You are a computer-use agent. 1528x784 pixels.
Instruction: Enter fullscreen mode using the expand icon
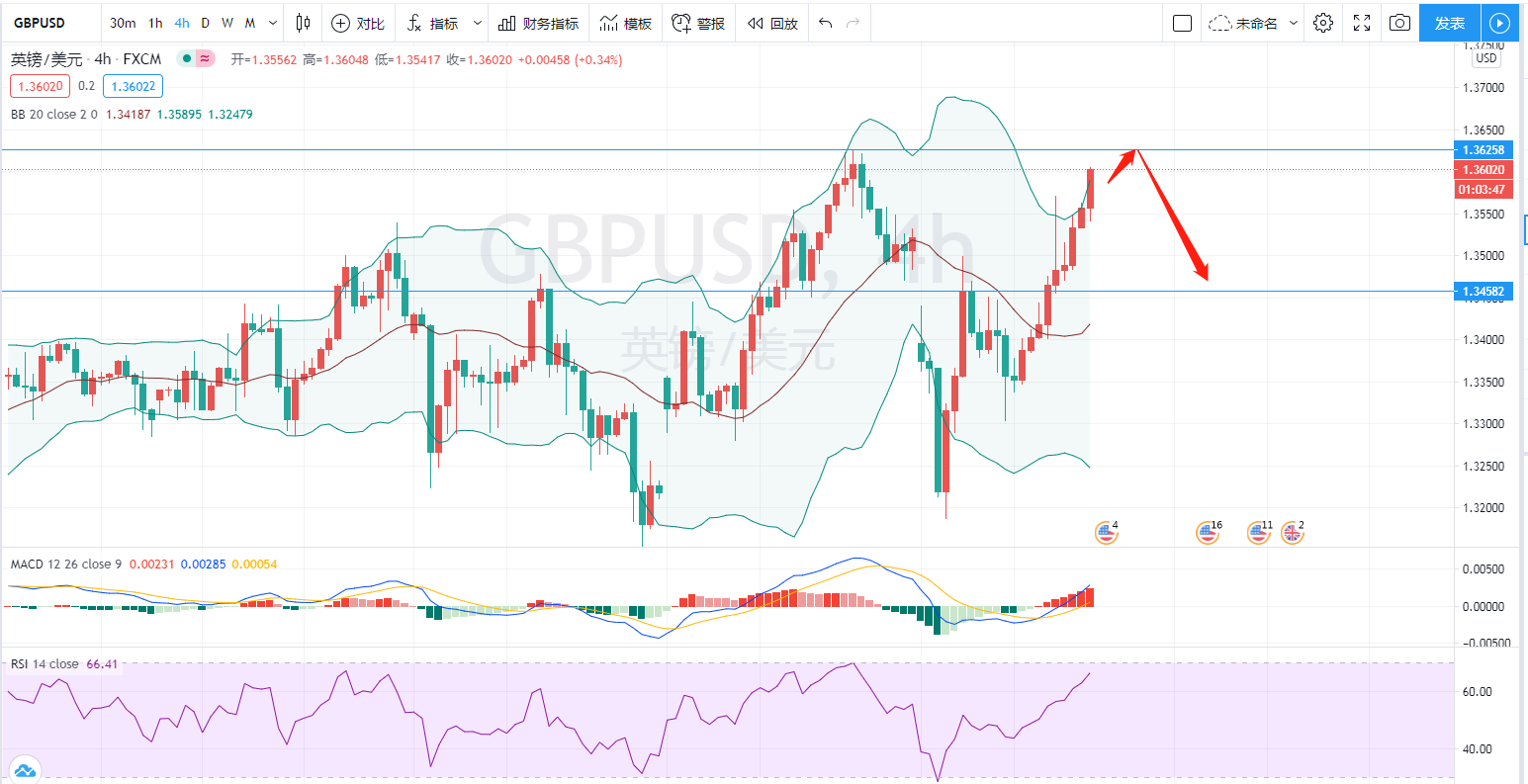coord(1362,23)
